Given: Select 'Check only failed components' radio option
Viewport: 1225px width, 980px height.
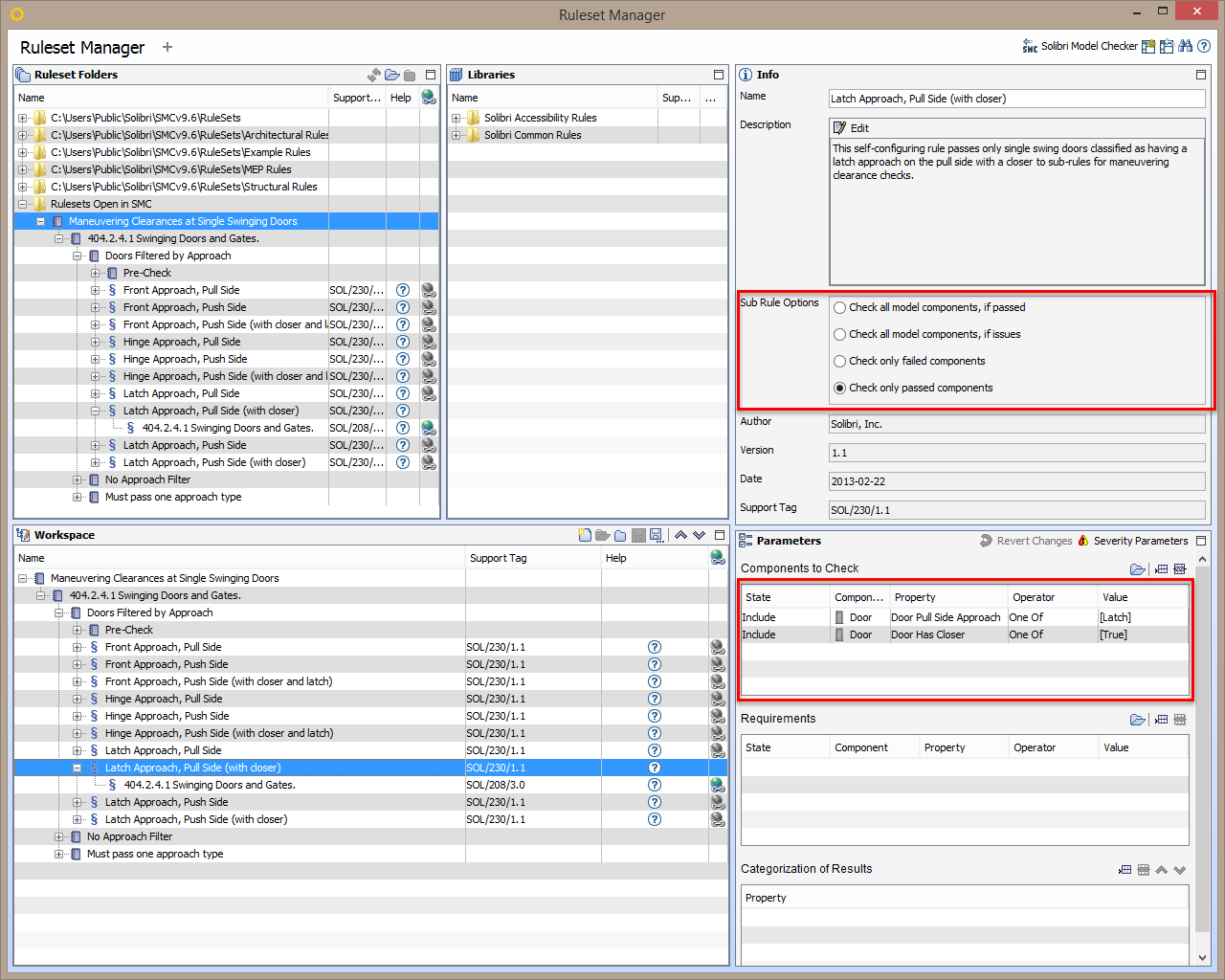Looking at the screenshot, I should pos(840,362).
